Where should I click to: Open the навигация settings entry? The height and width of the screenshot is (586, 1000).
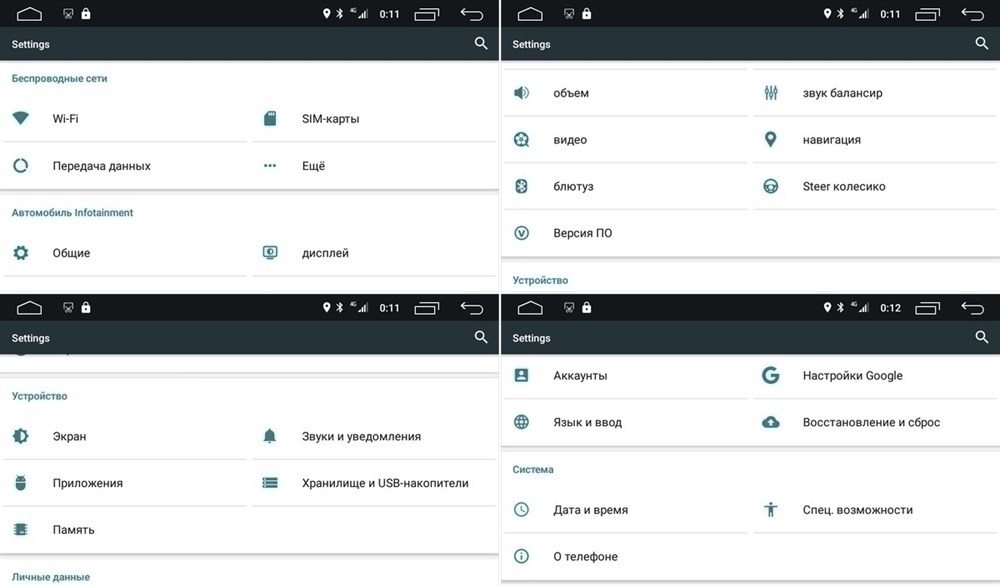pyautogui.click(x=831, y=140)
